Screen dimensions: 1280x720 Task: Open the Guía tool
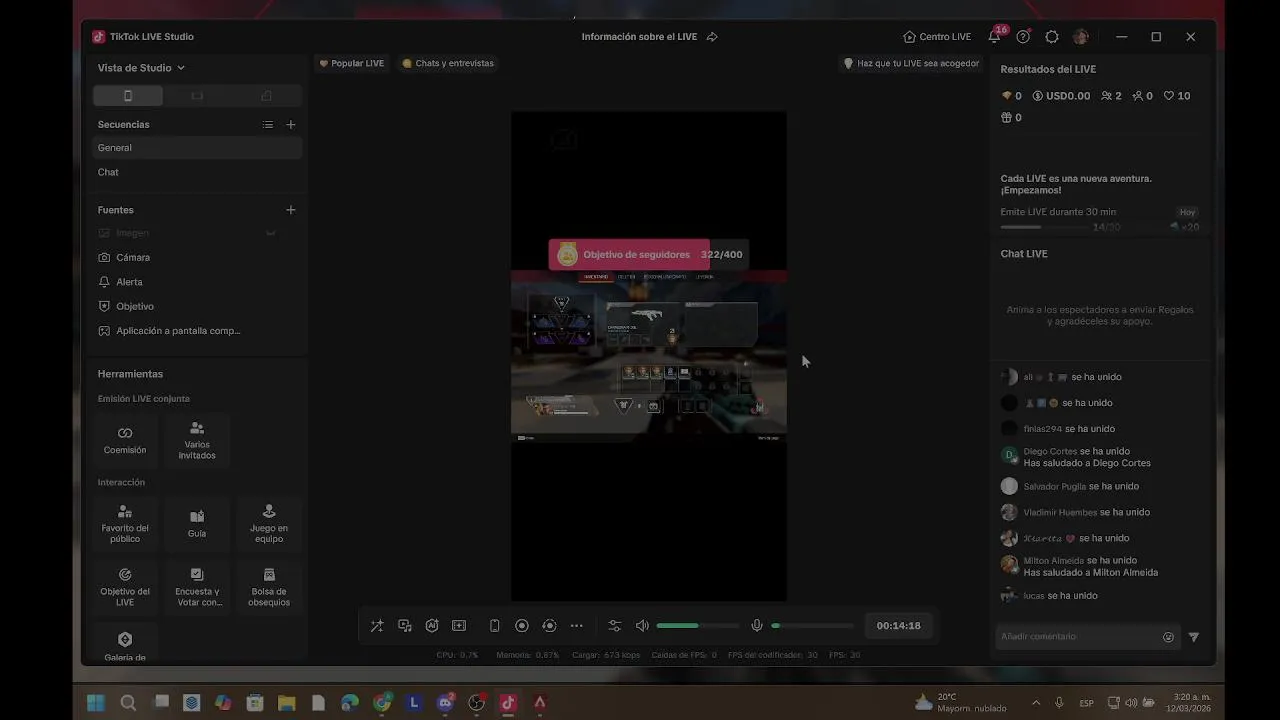point(197,524)
